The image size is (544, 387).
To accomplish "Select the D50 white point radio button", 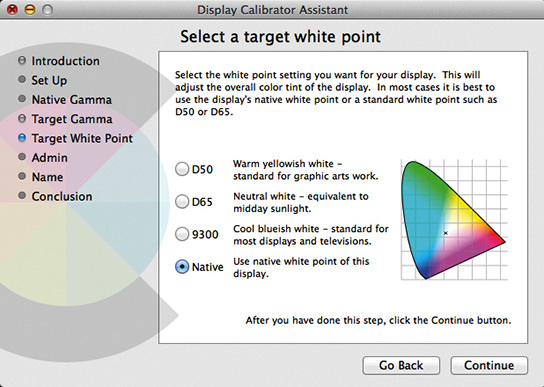I will (x=182, y=169).
